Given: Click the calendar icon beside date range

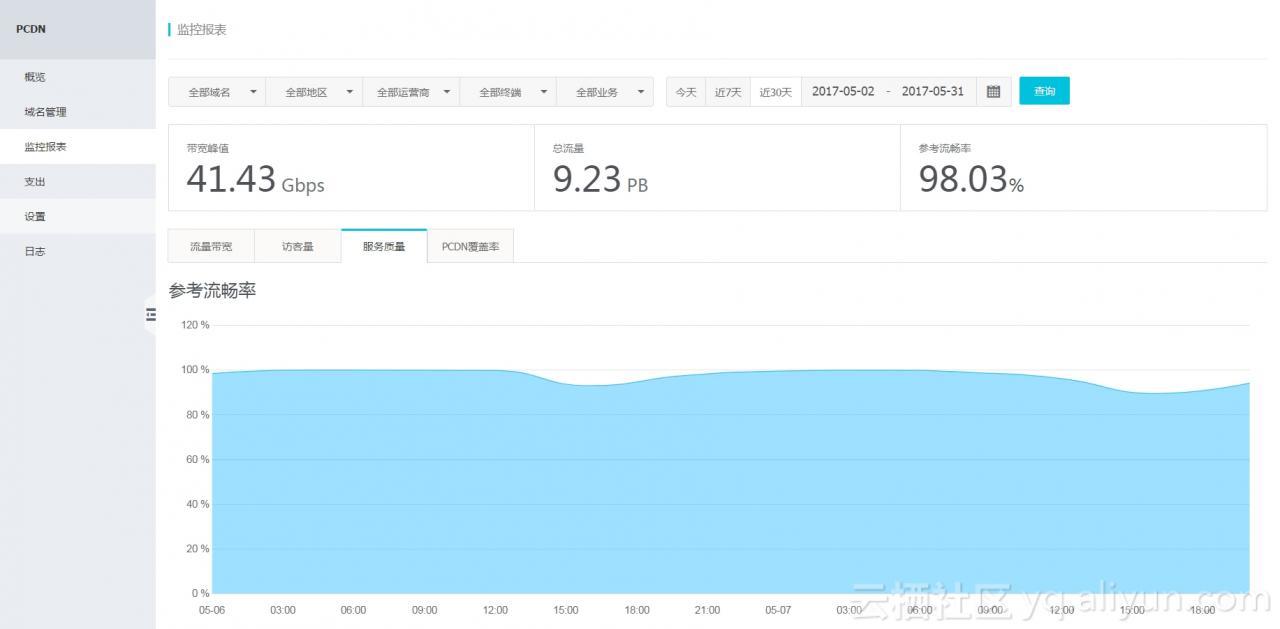Looking at the screenshot, I should click(993, 91).
